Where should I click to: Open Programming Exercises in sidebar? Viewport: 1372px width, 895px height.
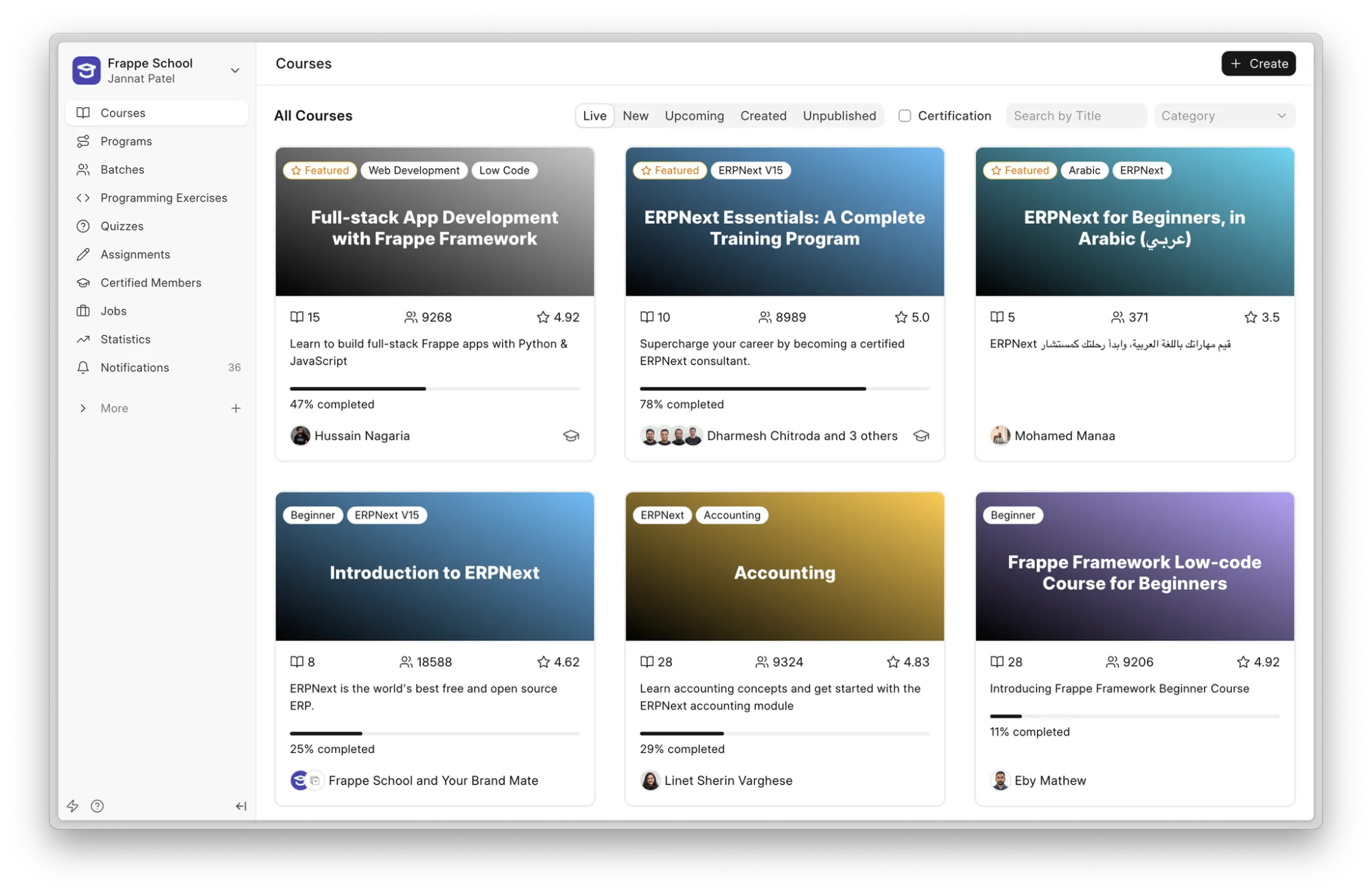click(156, 198)
